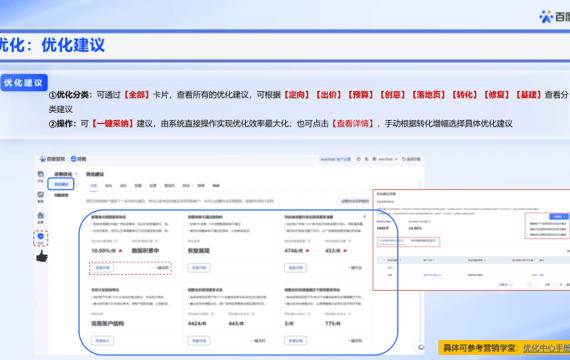Open the 优化中心手册 link on yellow banner

coord(546,348)
